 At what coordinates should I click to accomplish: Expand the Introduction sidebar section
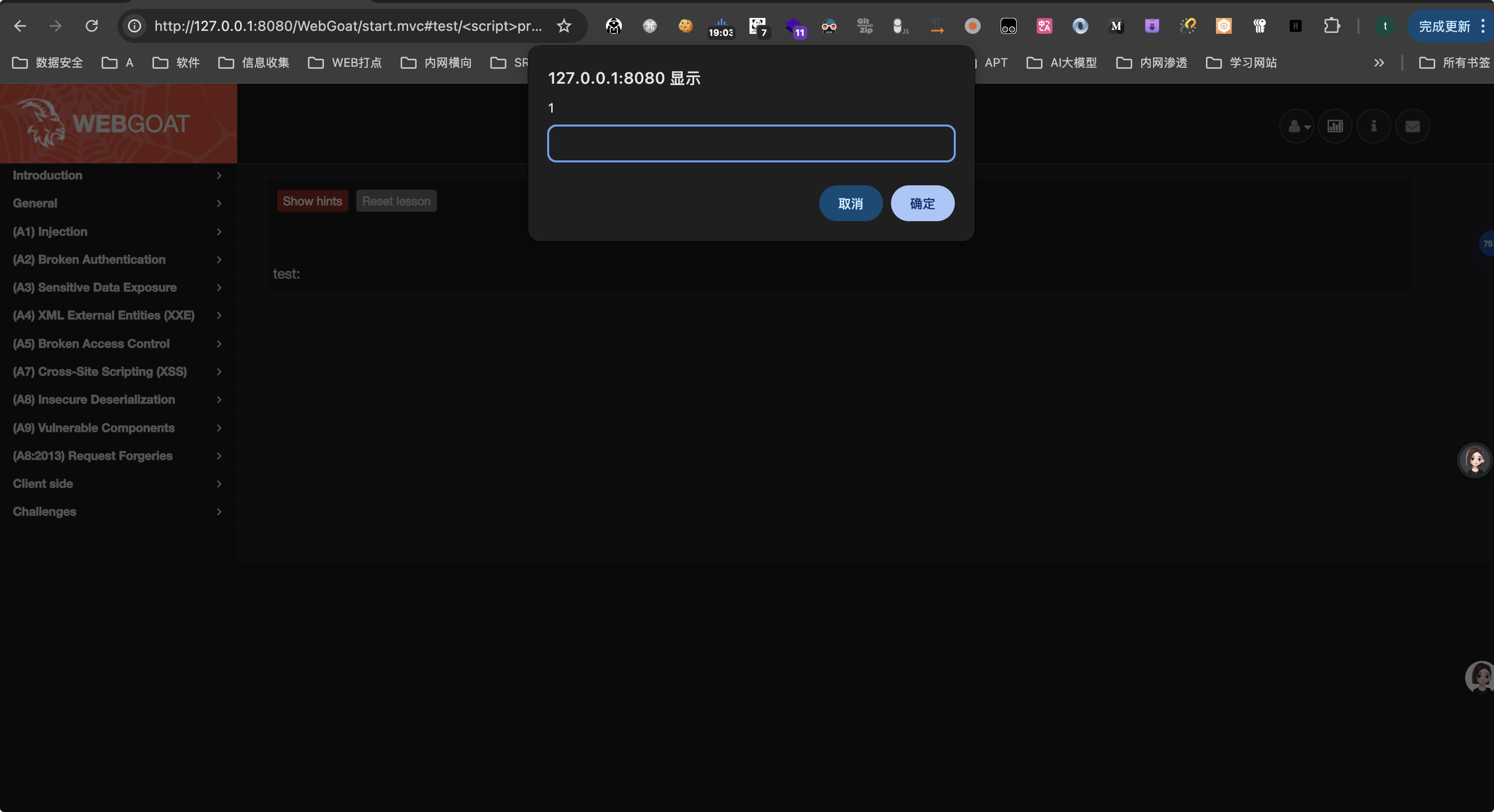click(x=118, y=175)
